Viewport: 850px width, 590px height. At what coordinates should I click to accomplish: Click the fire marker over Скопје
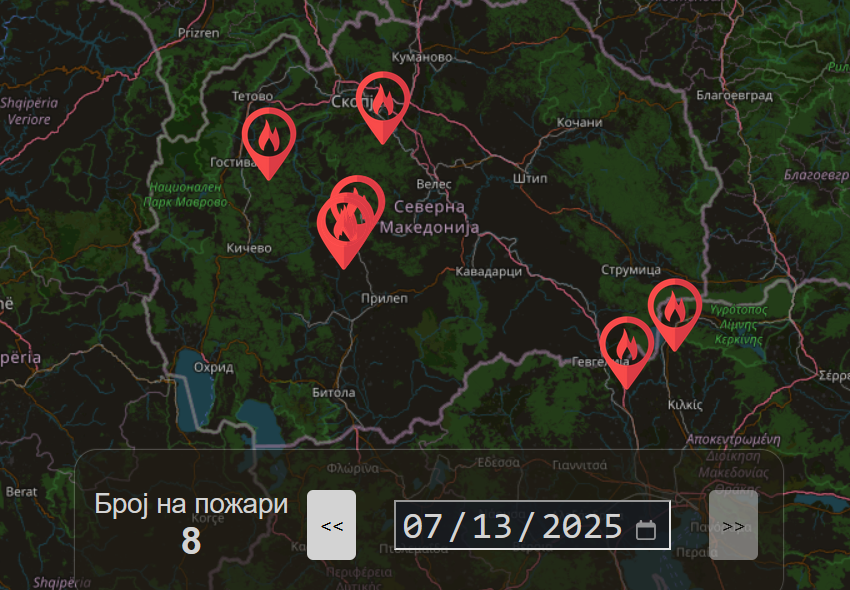pos(383,102)
